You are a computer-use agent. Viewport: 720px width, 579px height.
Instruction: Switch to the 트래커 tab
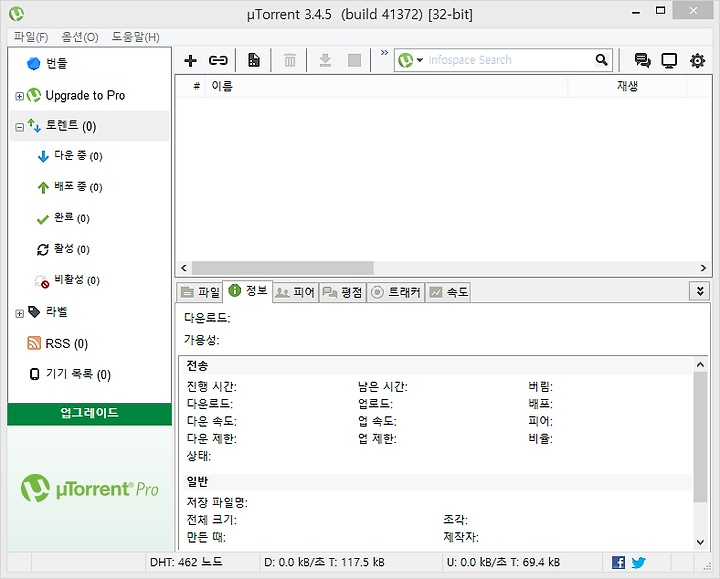point(395,292)
